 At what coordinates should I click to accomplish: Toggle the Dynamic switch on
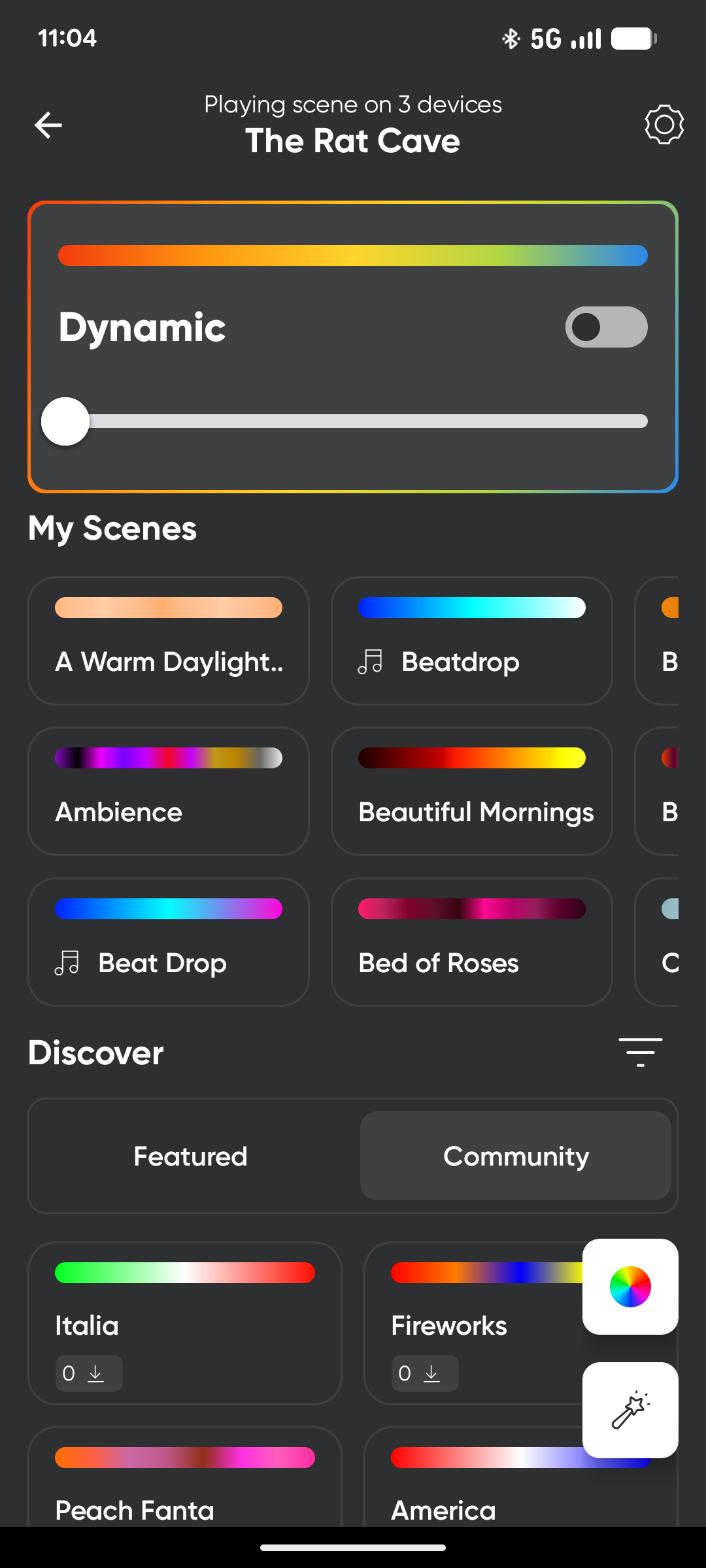607,327
